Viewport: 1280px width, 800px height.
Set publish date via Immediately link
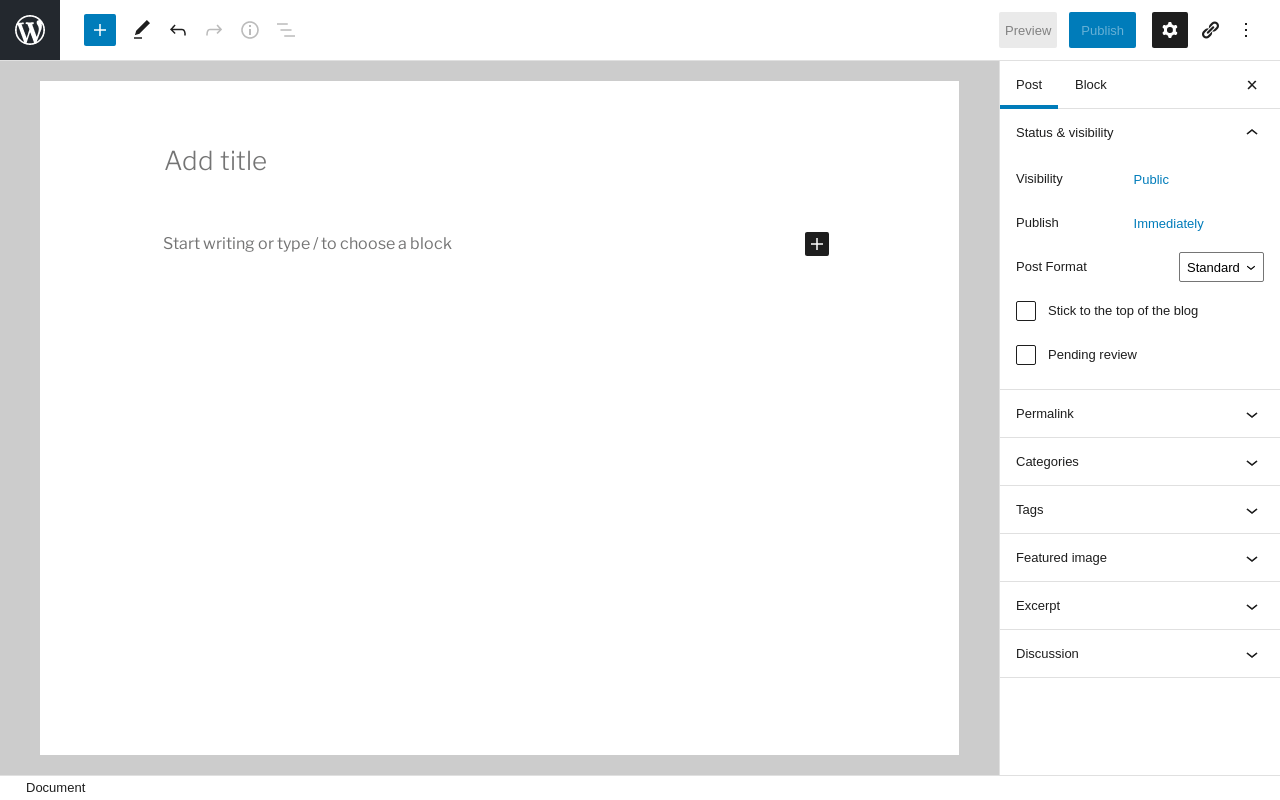pyautogui.click(x=1168, y=224)
